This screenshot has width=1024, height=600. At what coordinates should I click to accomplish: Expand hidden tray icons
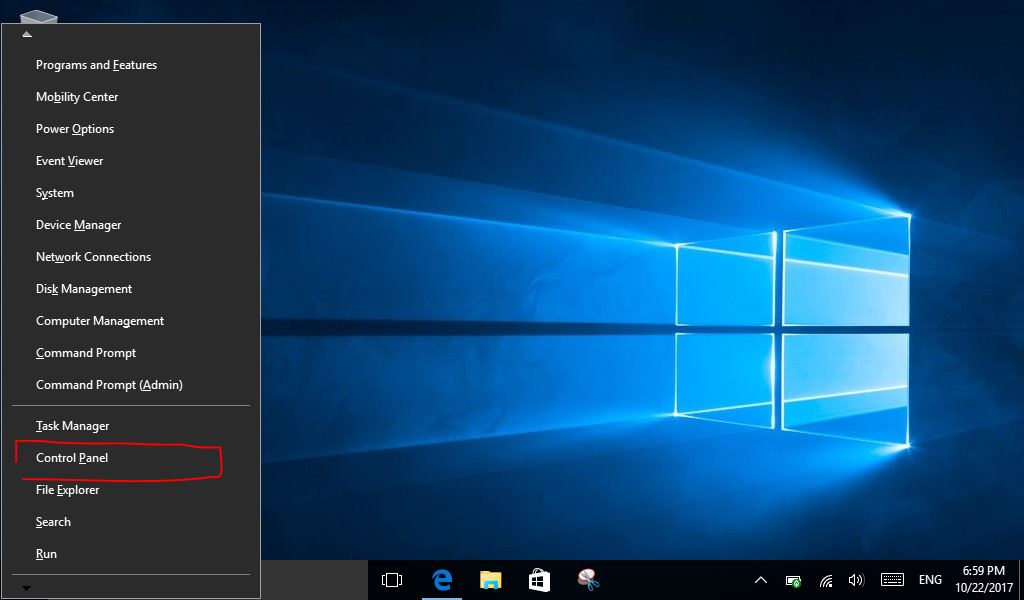click(x=761, y=580)
